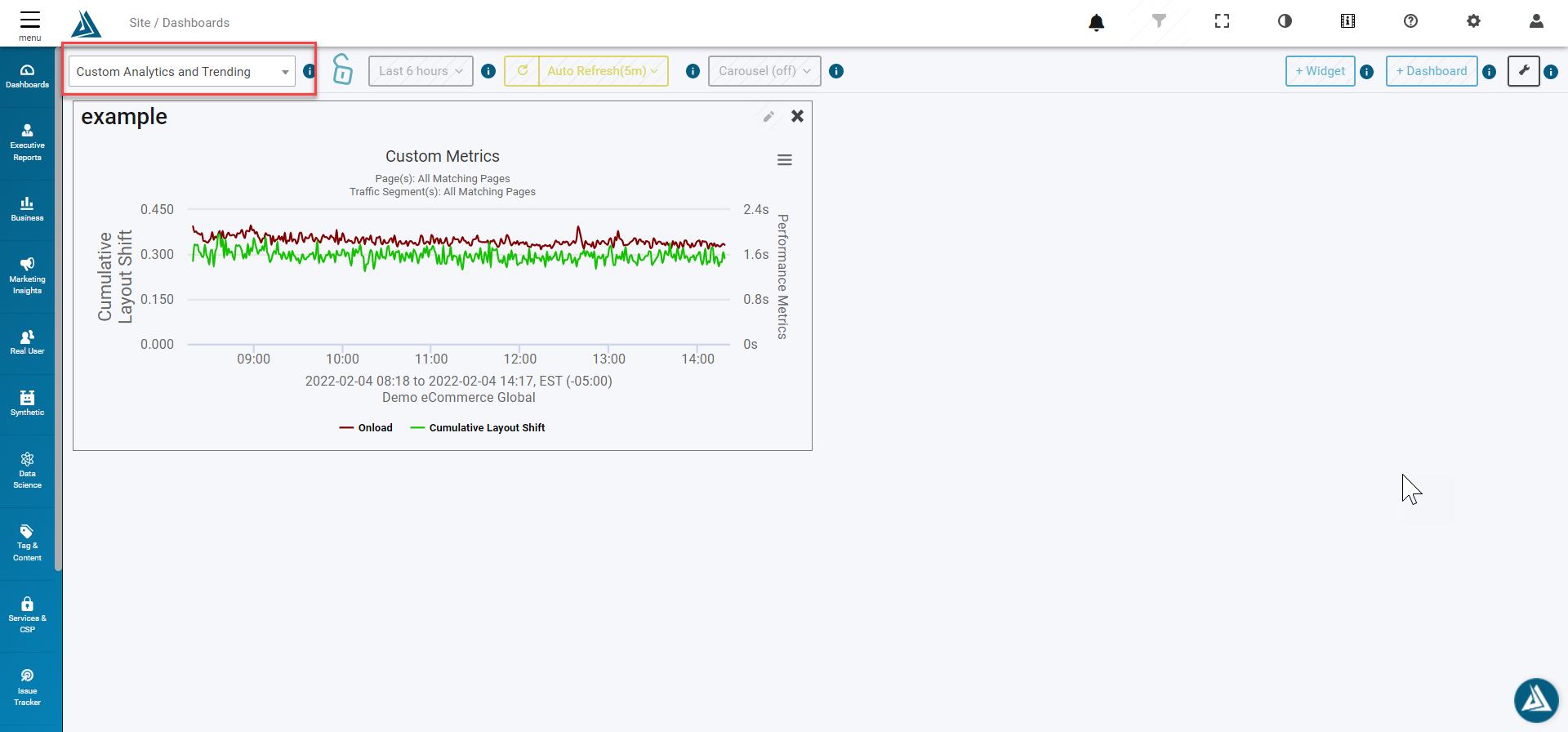
Task: Click the Site / Dashboards breadcrumb
Action: [x=180, y=23]
